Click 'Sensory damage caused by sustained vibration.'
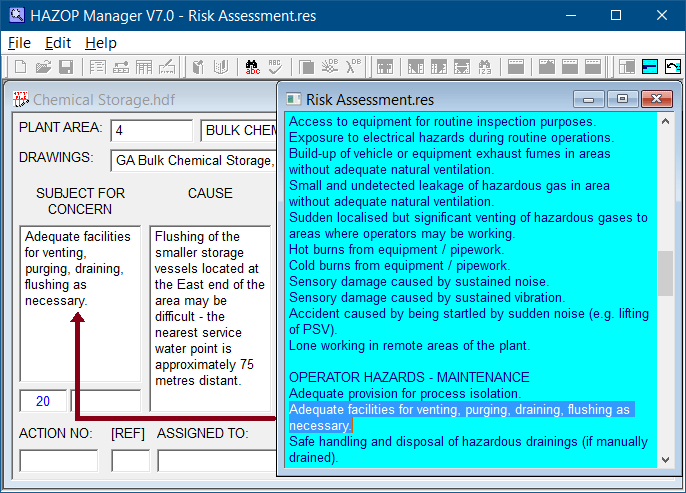Image resolution: width=686 pixels, height=493 pixels. point(427,297)
